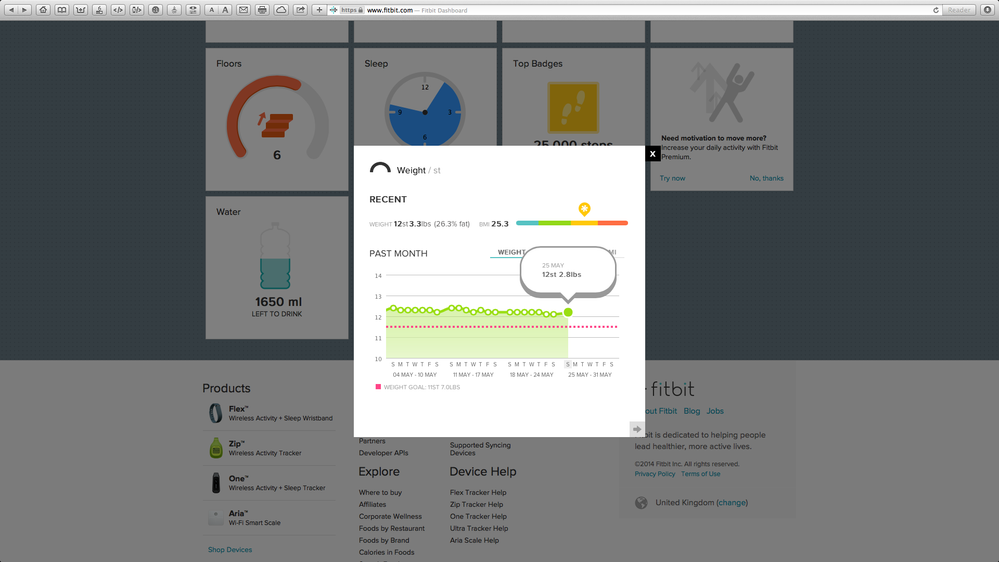Increase text size with large A

tap(225, 10)
